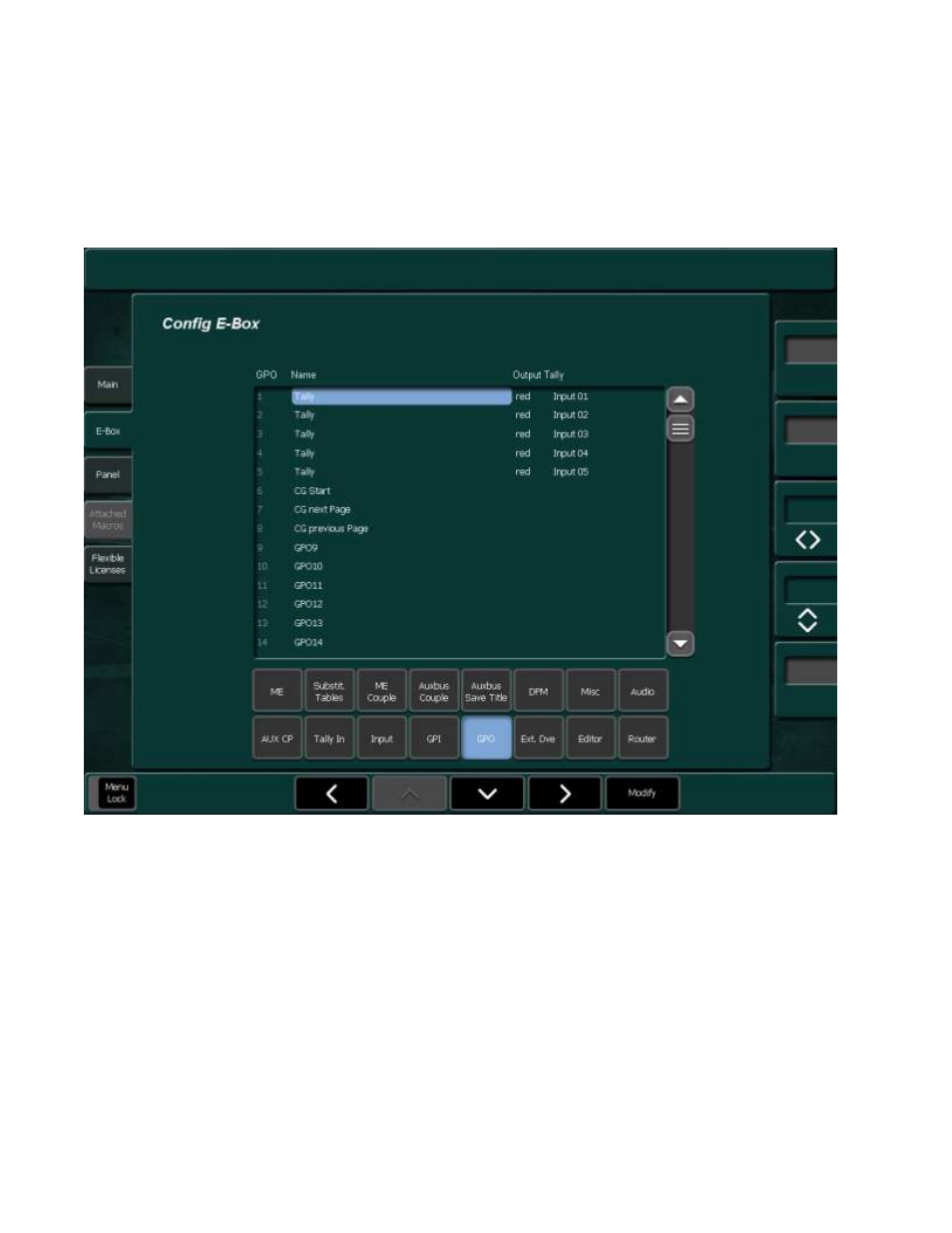The image size is (952, 1233).
Task: Open the Panel side tab
Action: (108, 474)
